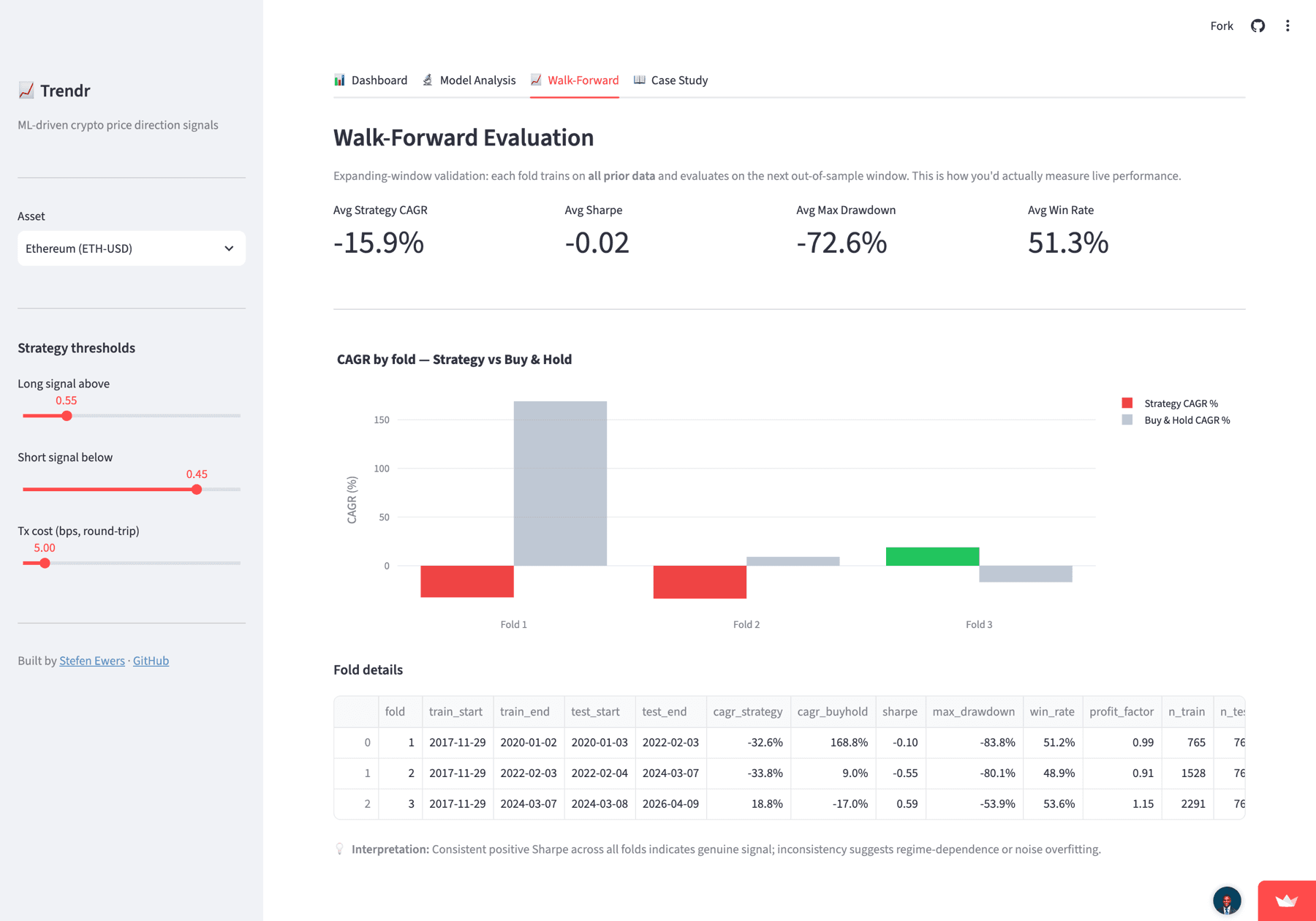The width and height of the screenshot is (1316, 921).
Task: Click the Dashboard tab bar-chart icon
Action: pyautogui.click(x=340, y=80)
